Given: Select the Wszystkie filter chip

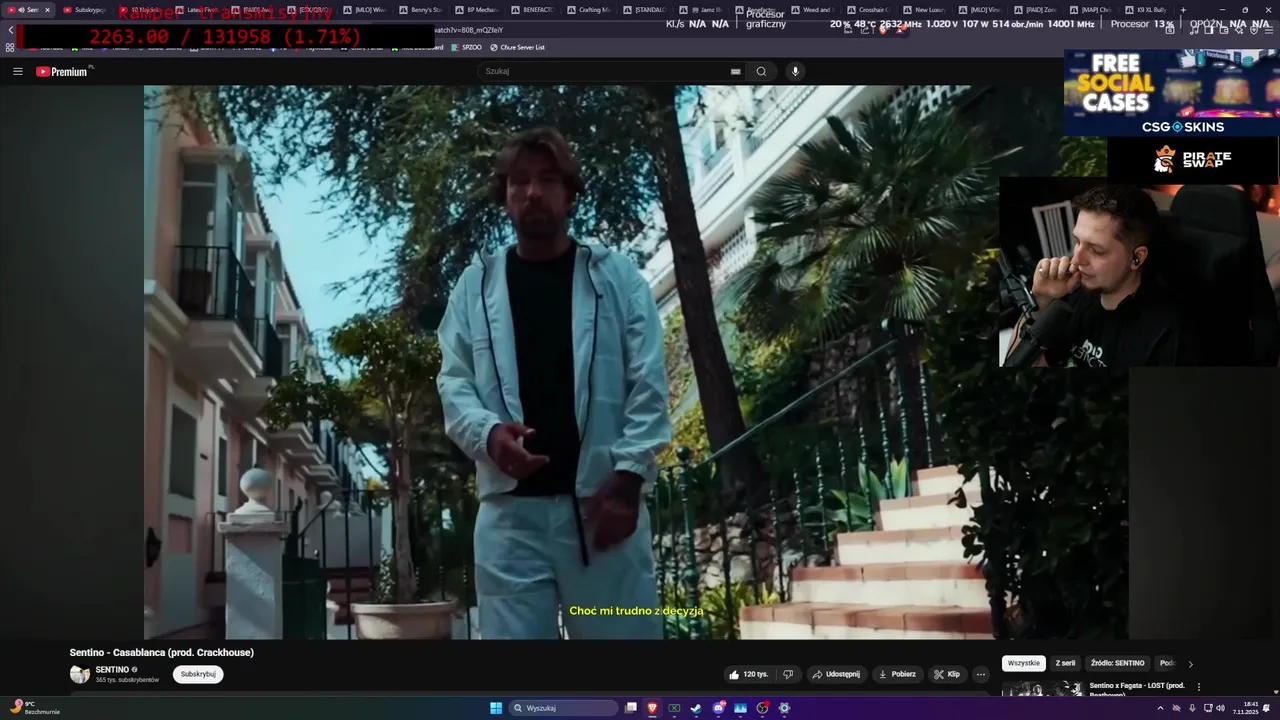Looking at the screenshot, I should pyautogui.click(x=1024, y=663).
